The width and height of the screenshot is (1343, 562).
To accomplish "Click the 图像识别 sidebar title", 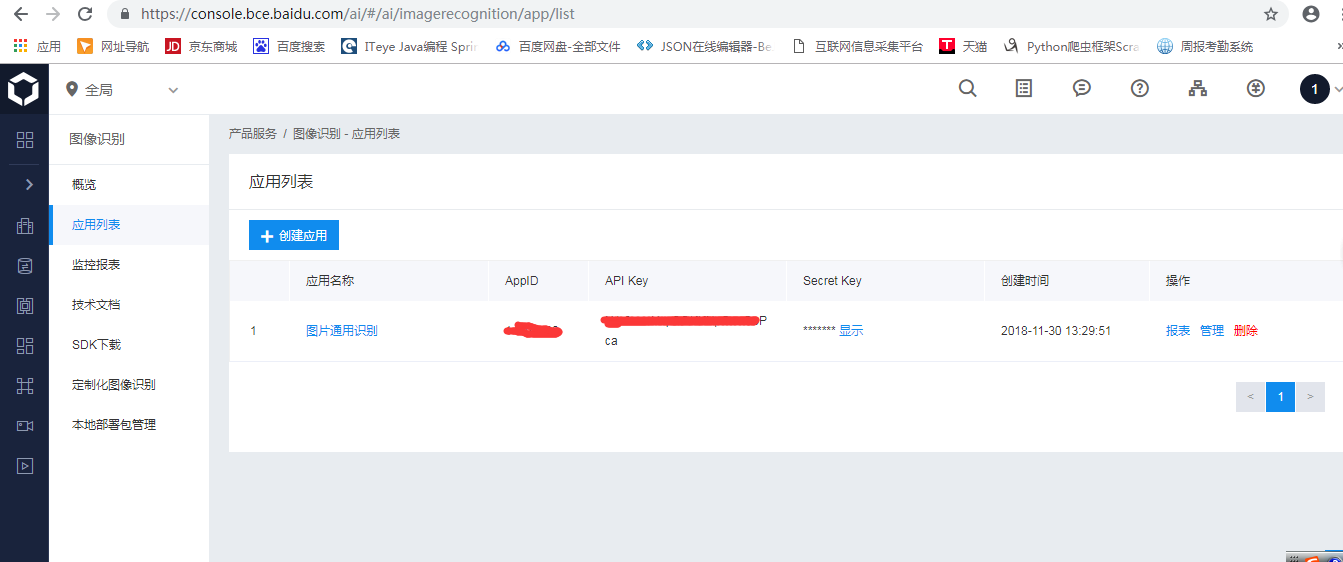I will coord(97,139).
